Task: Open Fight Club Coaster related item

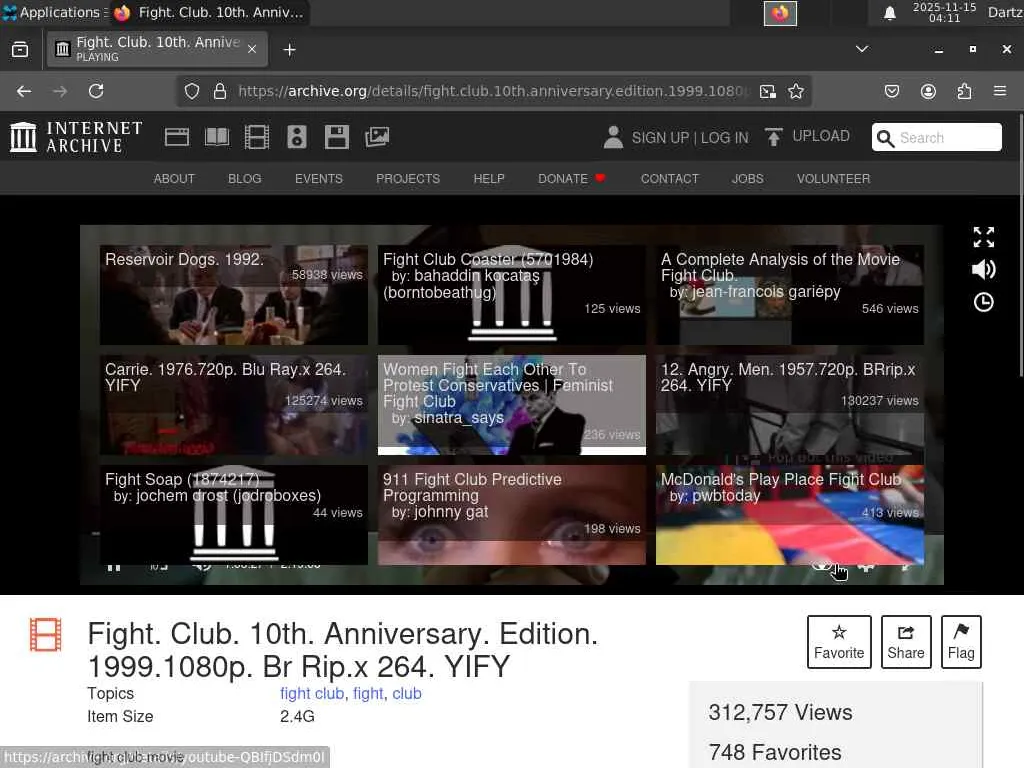Action: point(511,295)
